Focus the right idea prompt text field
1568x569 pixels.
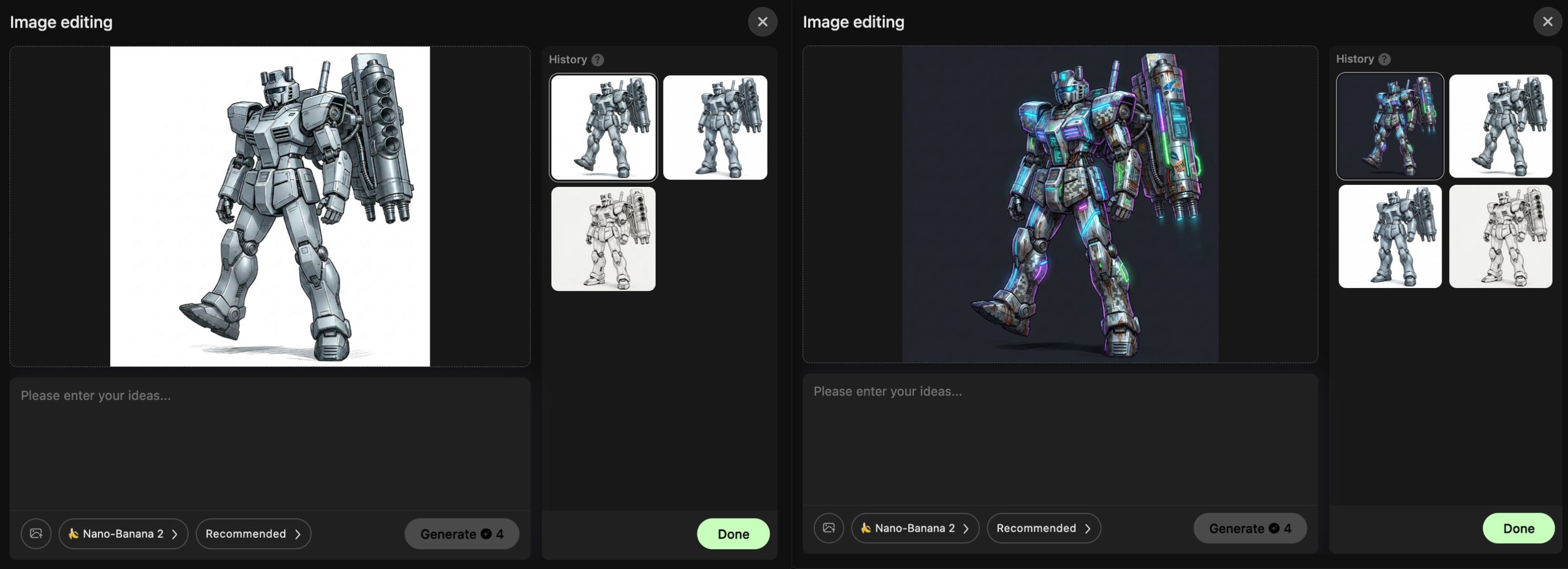coord(1060,439)
